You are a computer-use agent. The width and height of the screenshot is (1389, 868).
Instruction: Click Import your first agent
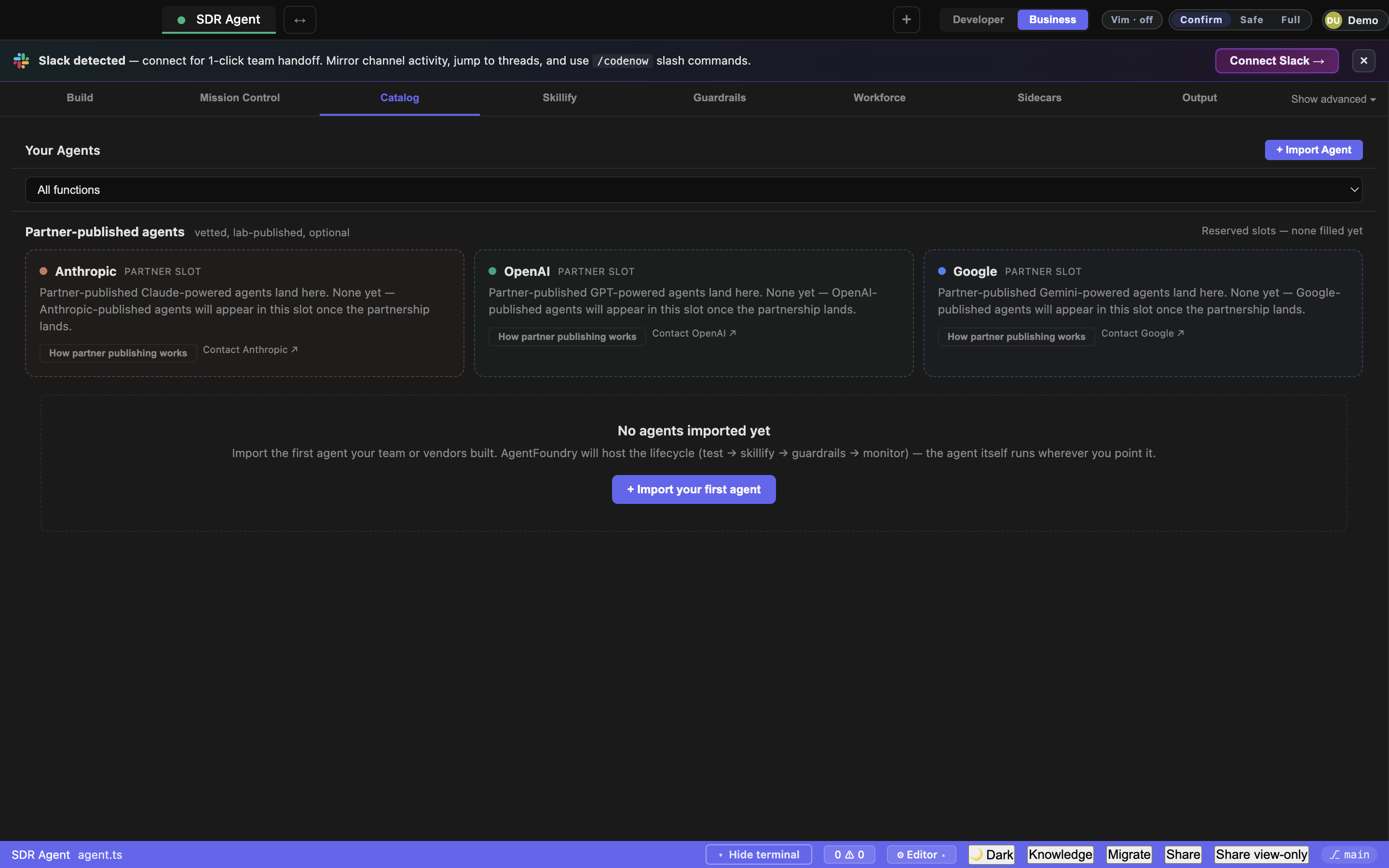coord(694,489)
